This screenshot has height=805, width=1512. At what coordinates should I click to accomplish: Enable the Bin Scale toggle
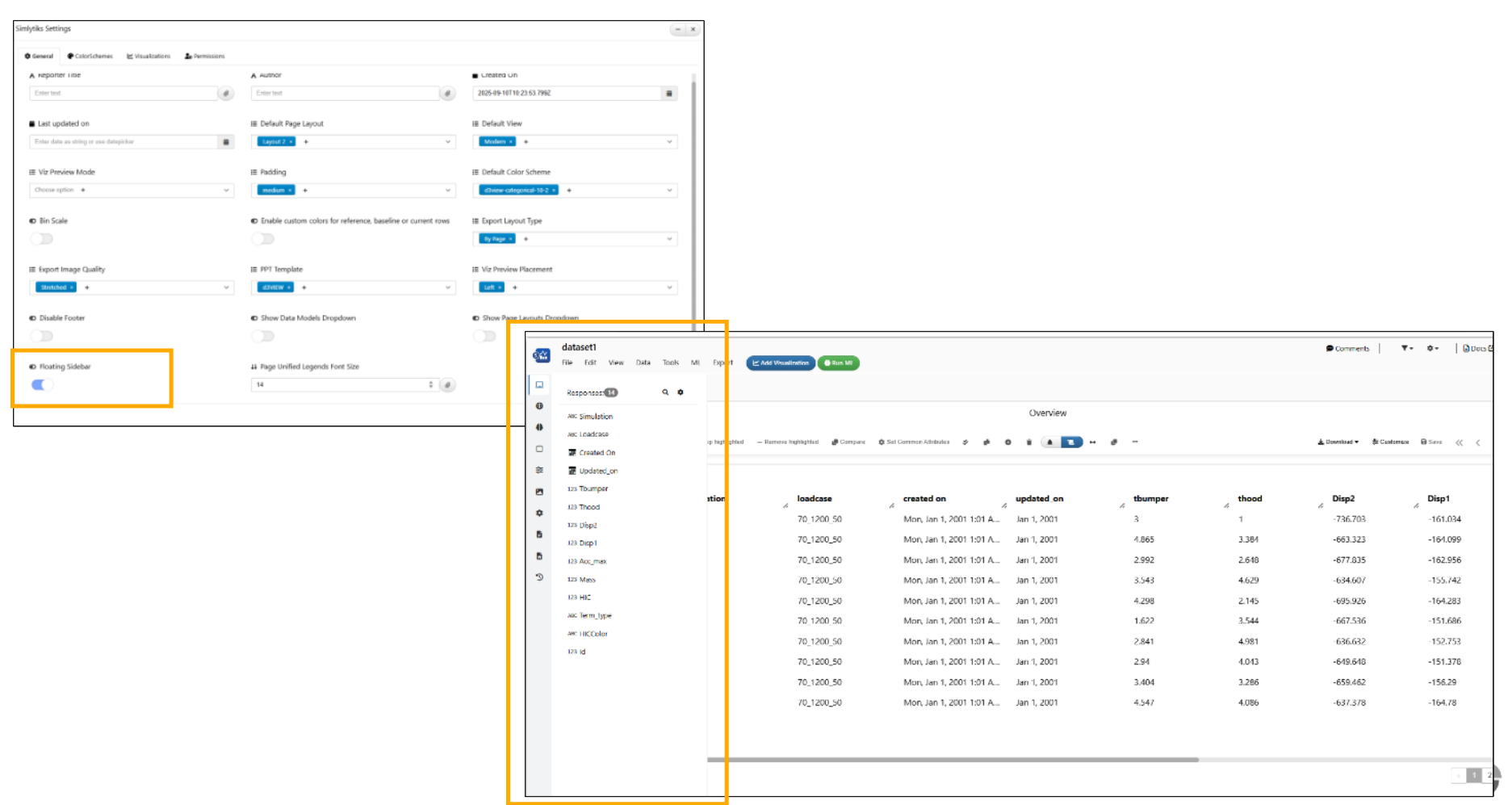click(x=42, y=239)
